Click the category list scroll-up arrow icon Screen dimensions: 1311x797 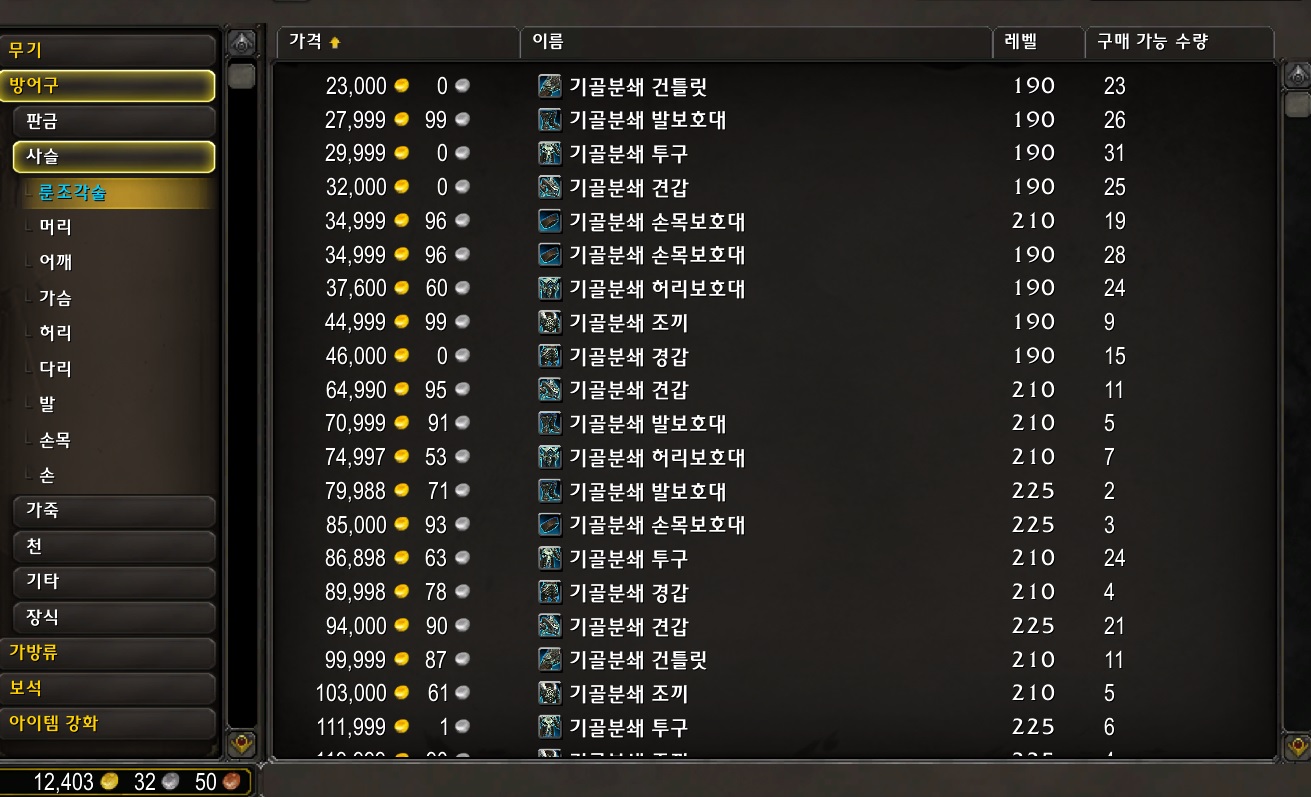pyautogui.click(x=242, y=44)
